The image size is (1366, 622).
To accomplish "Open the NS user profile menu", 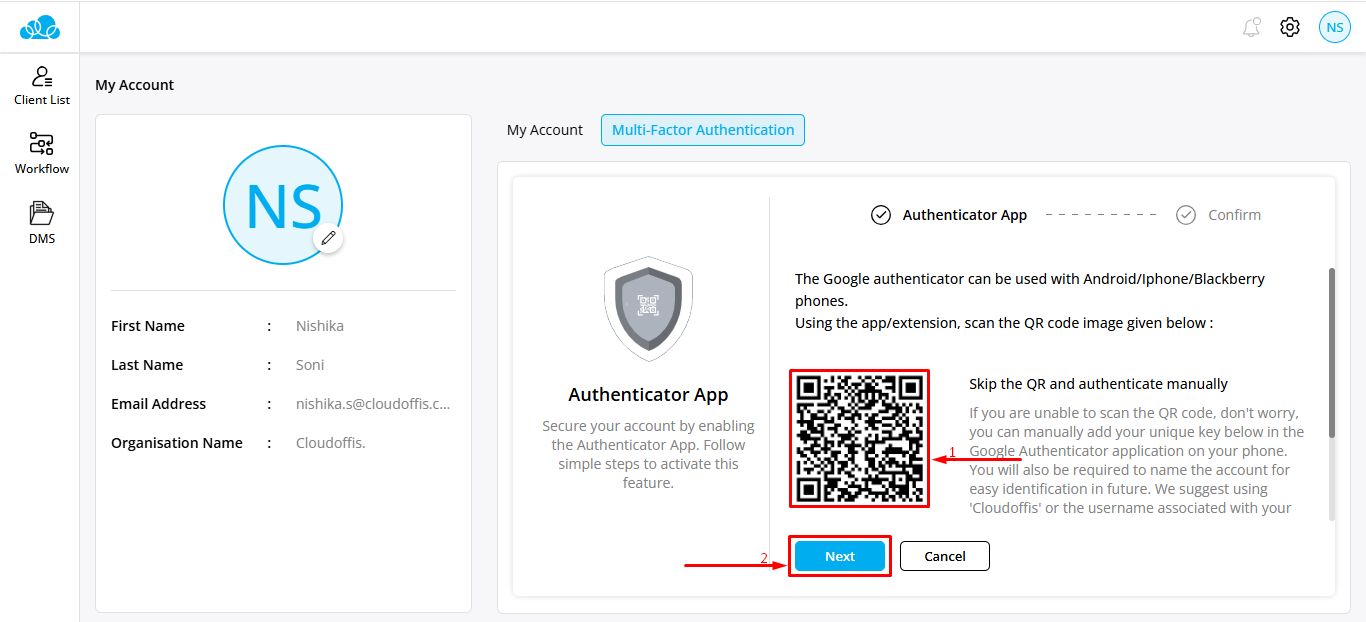I will (1335, 27).
